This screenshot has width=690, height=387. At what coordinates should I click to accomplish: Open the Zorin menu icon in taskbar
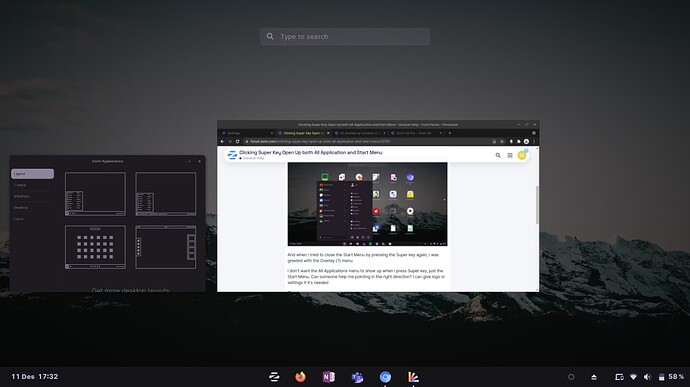[x=274, y=377]
